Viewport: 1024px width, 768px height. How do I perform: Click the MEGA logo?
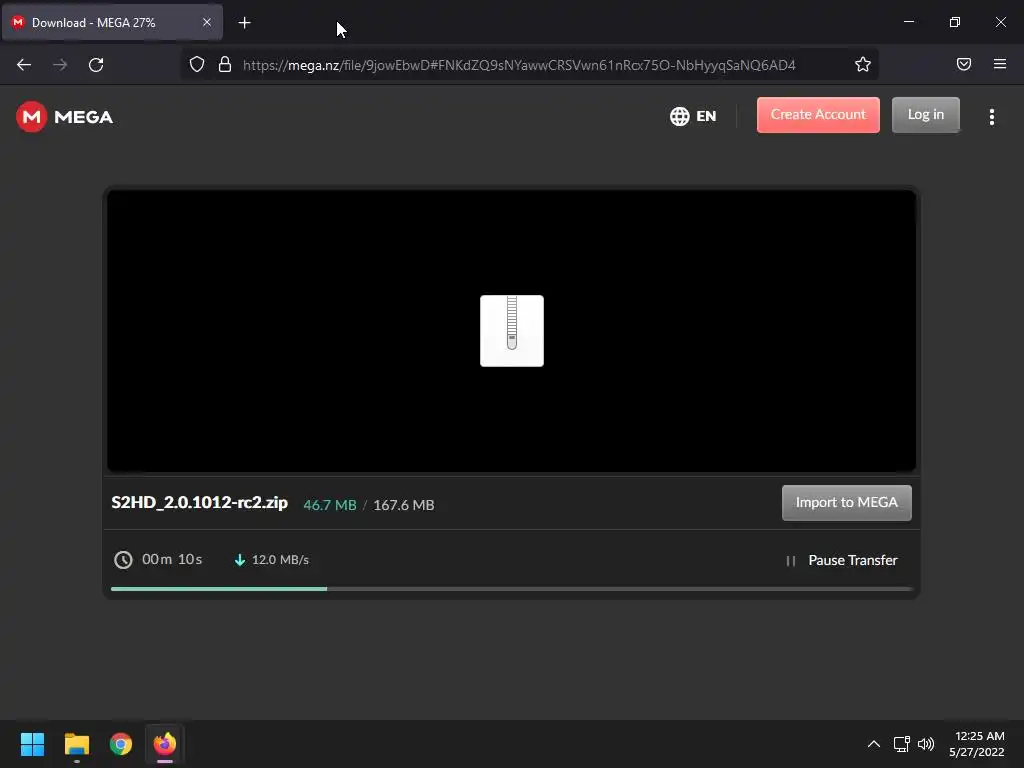(65, 117)
